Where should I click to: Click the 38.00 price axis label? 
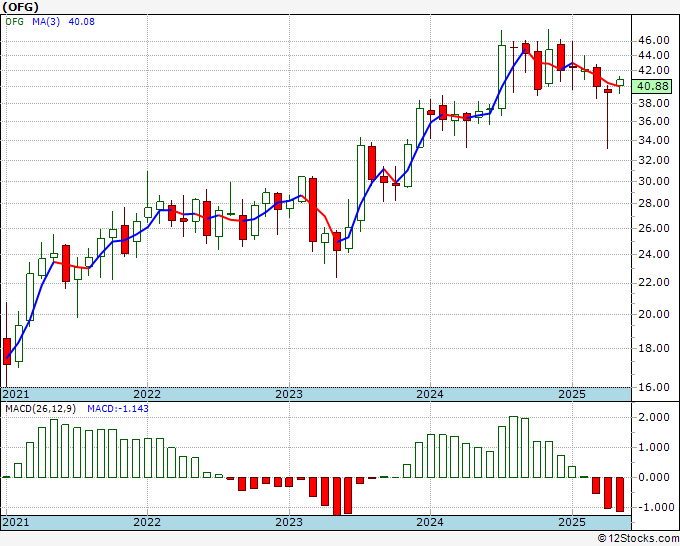[x=653, y=103]
